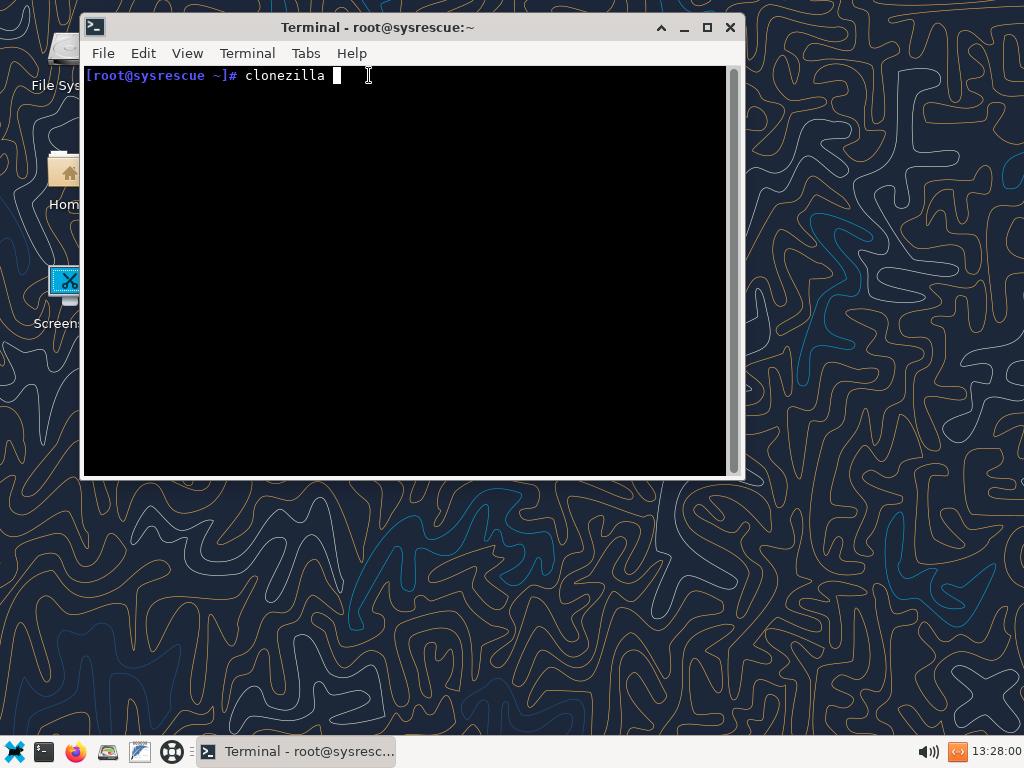This screenshot has height=768, width=1024.
Task: Click the terminal's vertical scrollbar
Action: click(x=734, y=270)
